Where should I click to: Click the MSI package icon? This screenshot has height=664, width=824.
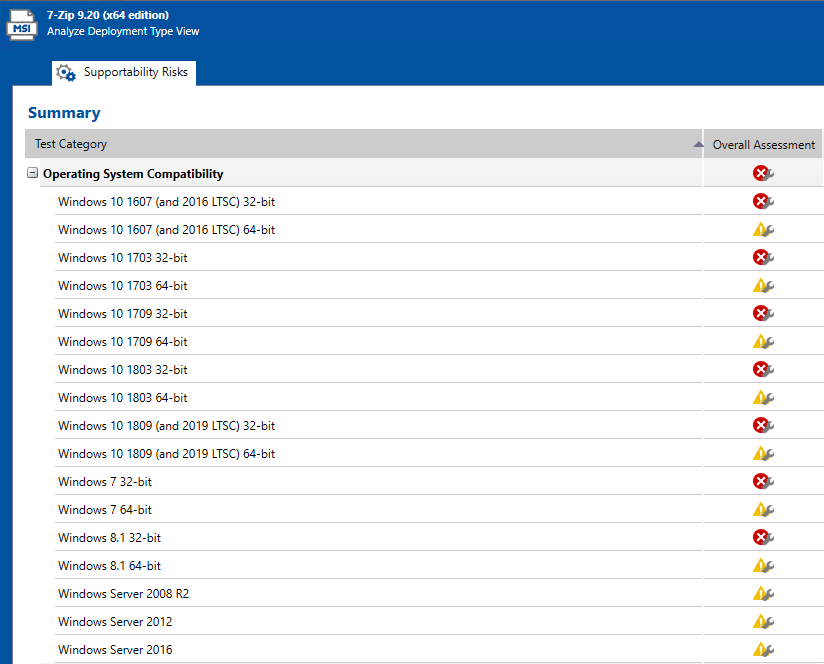[x=22, y=24]
